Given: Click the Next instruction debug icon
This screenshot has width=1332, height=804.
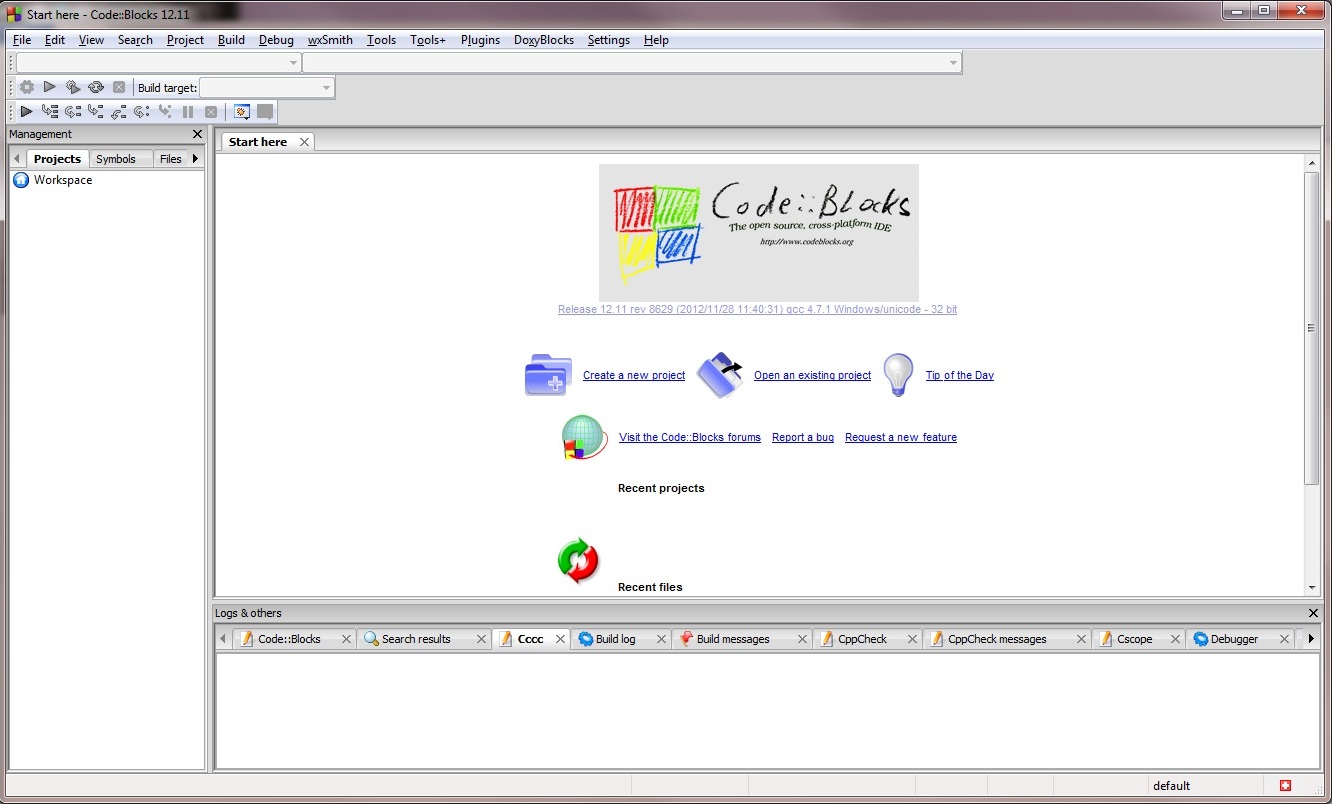Looking at the screenshot, I should [142, 112].
